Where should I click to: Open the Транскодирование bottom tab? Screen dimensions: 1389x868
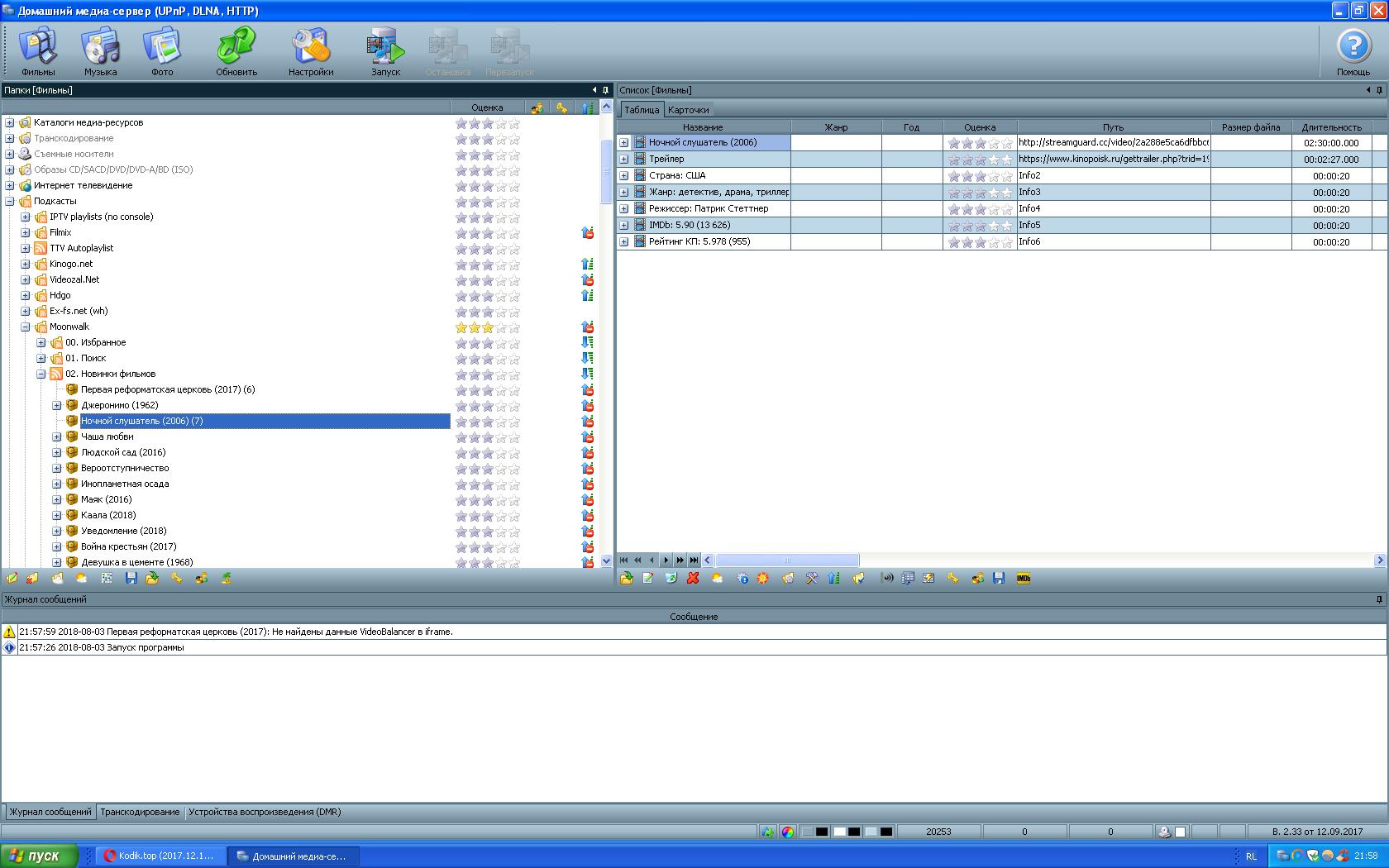coord(140,813)
